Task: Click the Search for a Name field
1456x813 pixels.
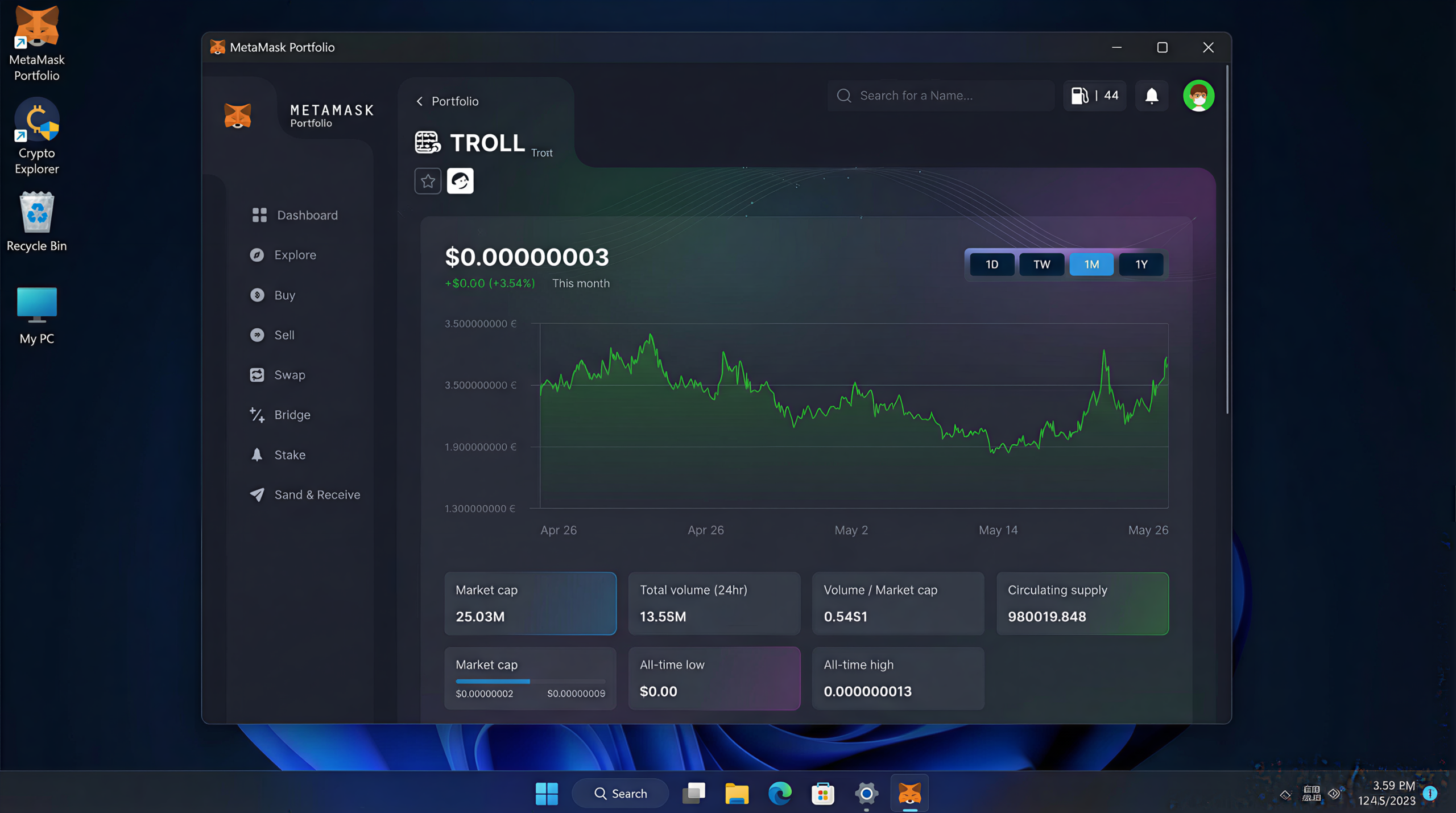Action: point(944,96)
